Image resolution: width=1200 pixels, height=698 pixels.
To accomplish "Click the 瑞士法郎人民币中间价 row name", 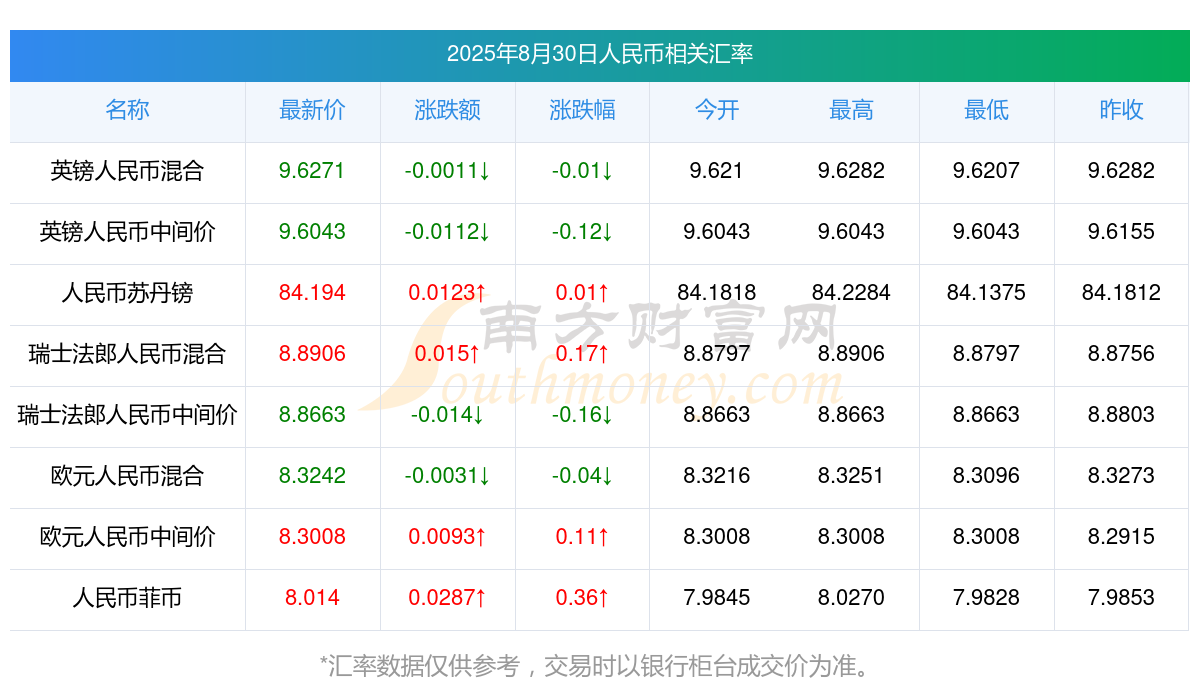I will click(127, 415).
